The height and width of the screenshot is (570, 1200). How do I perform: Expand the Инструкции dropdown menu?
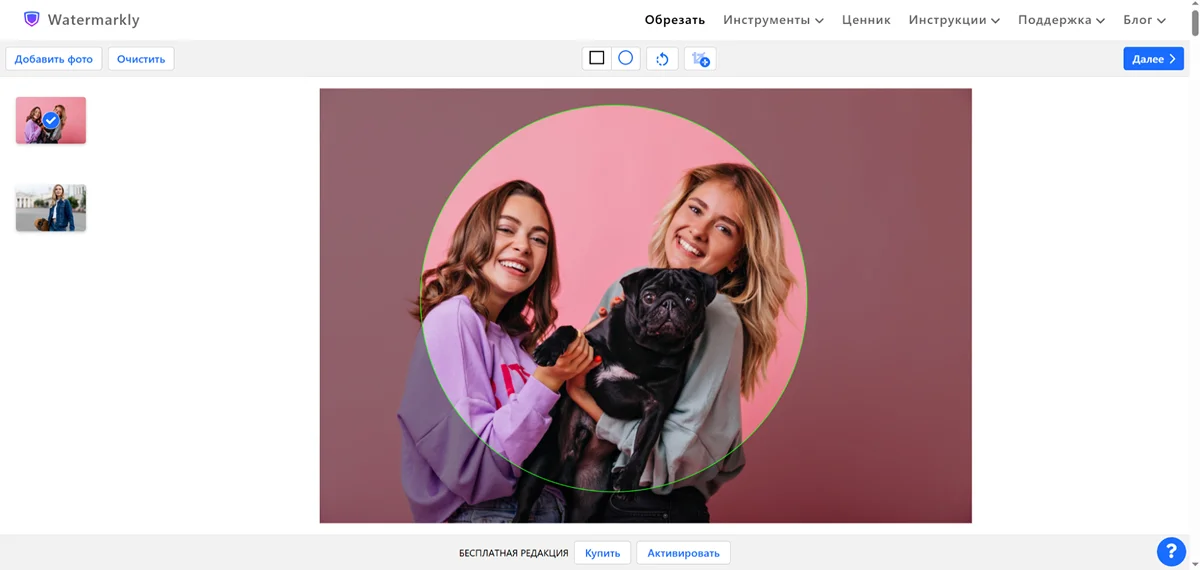pos(954,20)
